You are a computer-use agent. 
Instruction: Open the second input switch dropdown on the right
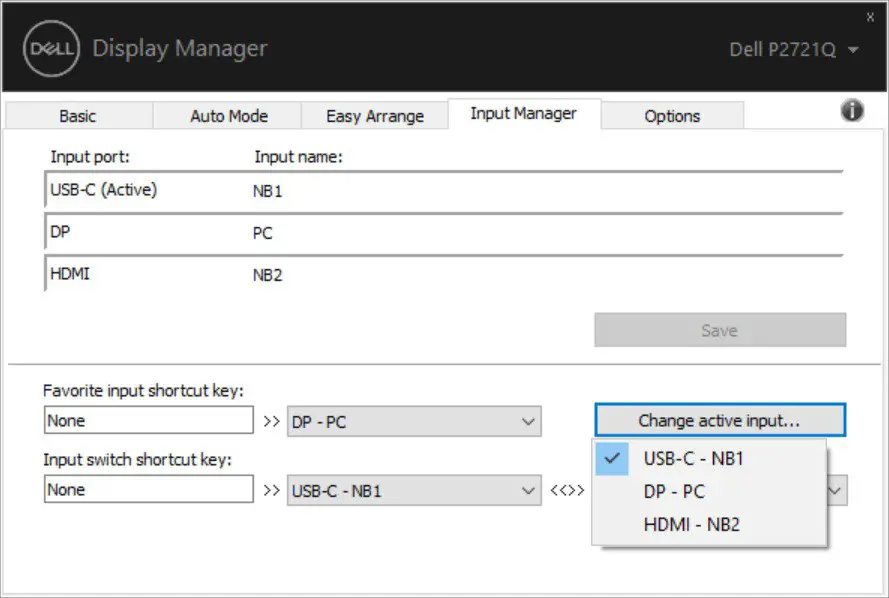click(x=835, y=490)
